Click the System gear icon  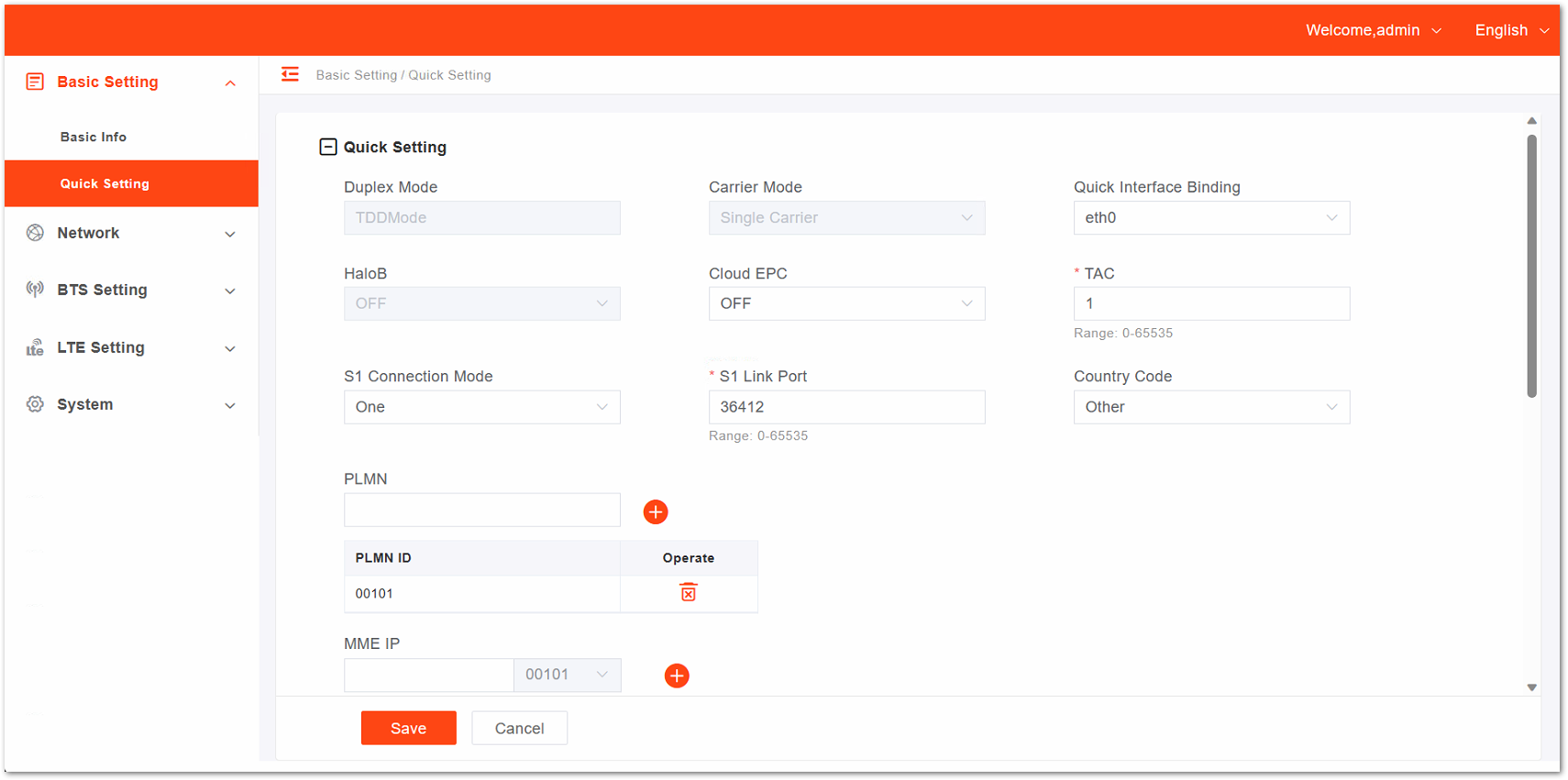coord(35,404)
